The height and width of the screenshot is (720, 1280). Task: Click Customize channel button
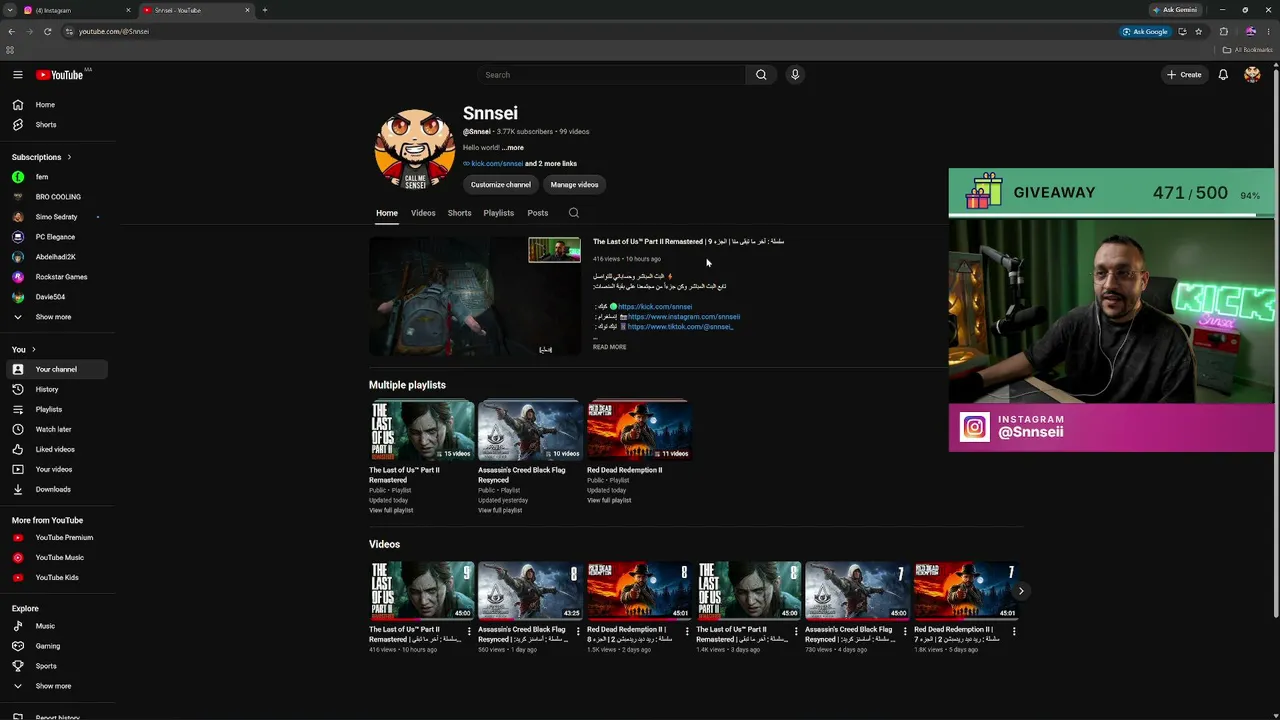501,185
